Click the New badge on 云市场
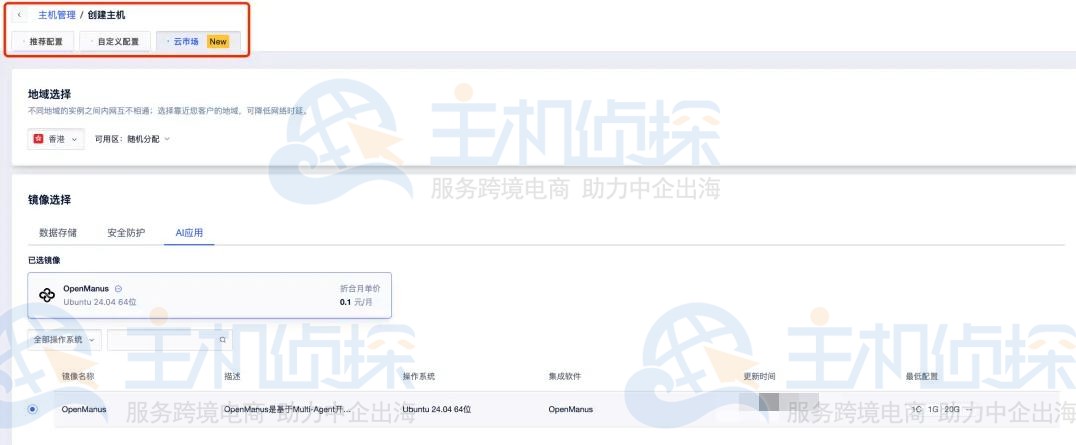 pyautogui.click(x=218, y=42)
